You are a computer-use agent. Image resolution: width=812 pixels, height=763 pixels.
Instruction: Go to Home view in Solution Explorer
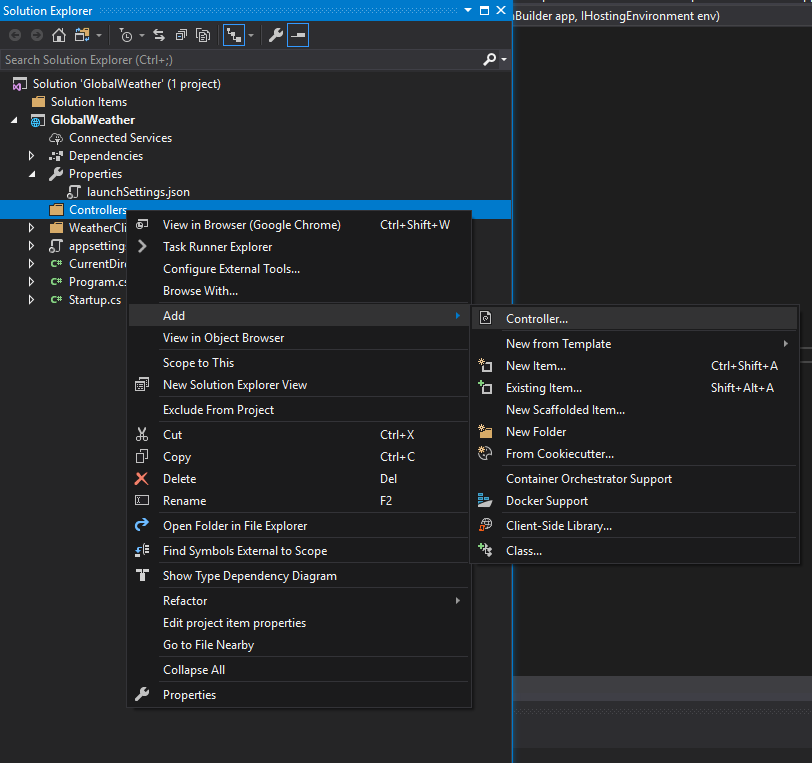pos(59,35)
